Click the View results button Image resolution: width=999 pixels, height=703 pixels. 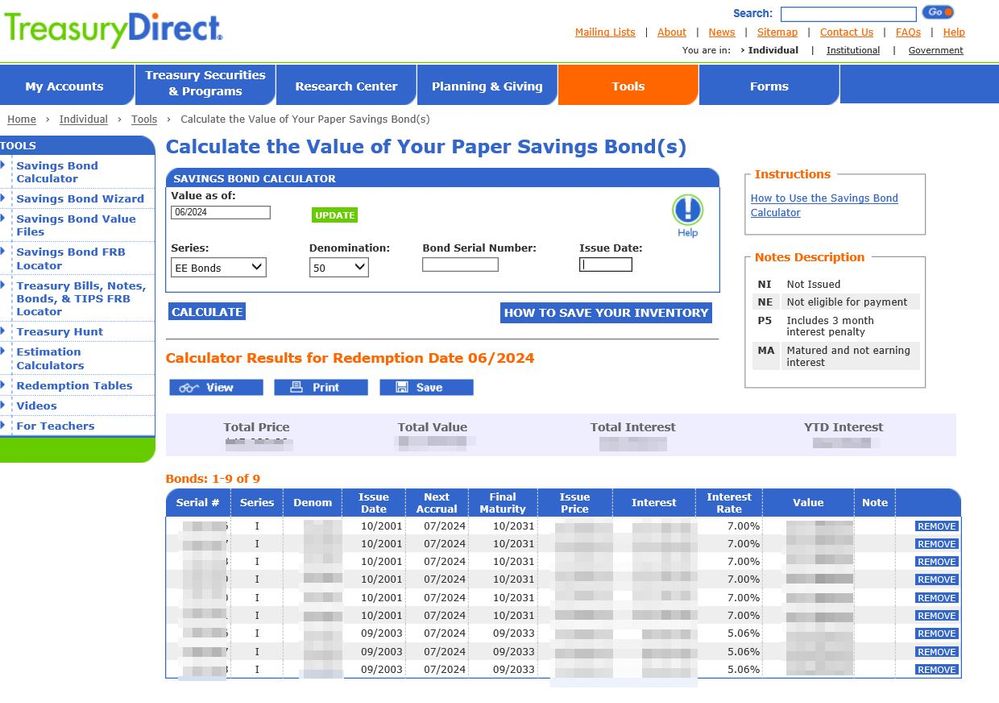[x=216, y=388]
